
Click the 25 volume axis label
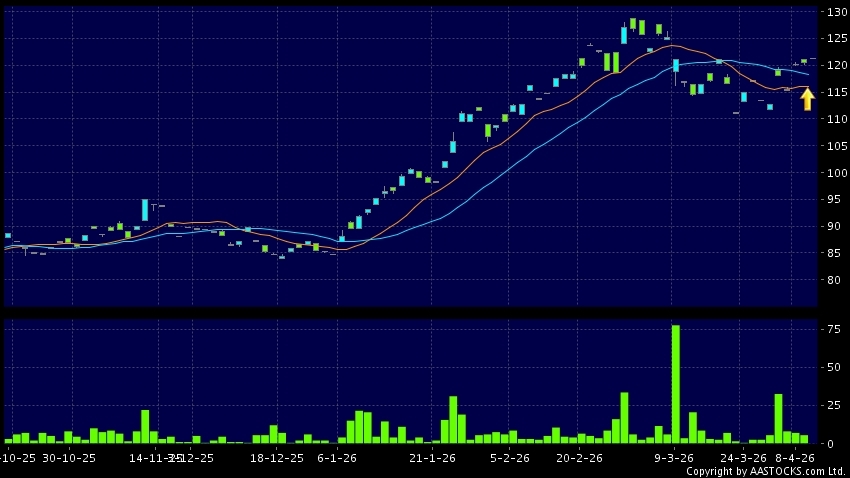click(x=832, y=405)
